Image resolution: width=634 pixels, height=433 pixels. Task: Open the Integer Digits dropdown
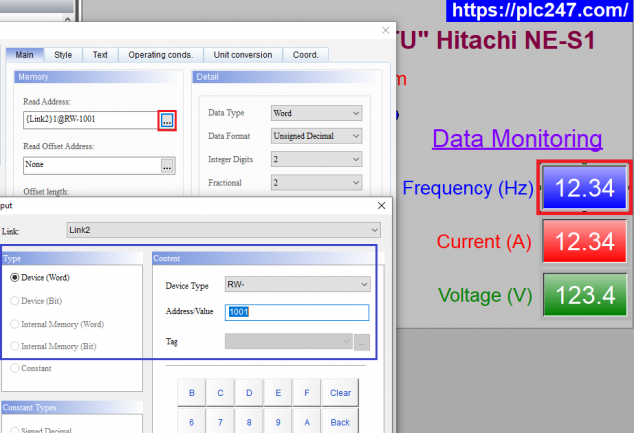(317, 159)
